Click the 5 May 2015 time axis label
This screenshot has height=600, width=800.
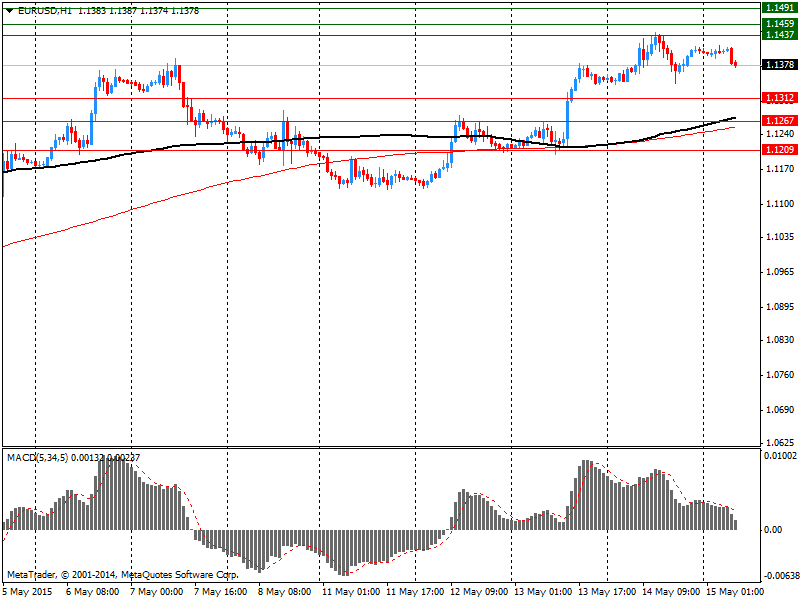click(28, 592)
